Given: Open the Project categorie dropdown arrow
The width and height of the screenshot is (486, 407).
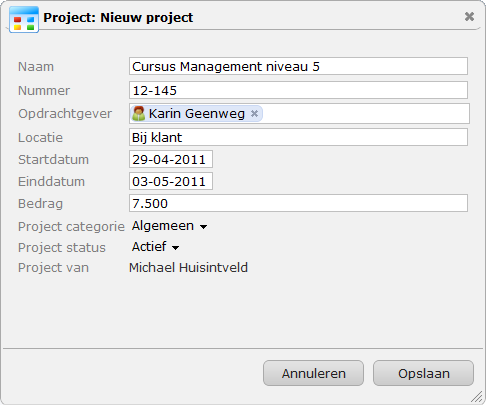Looking at the screenshot, I should [203, 227].
